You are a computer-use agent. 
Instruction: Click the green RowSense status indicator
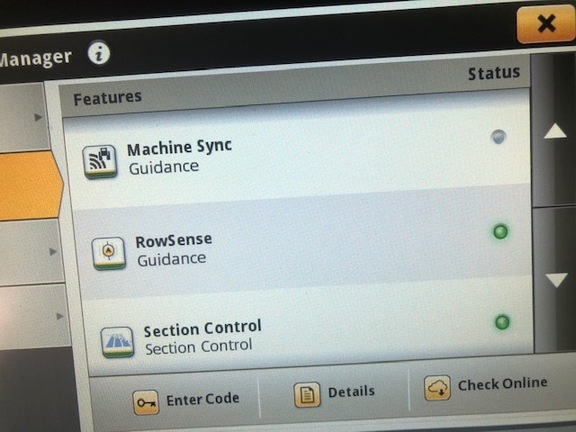pyautogui.click(x=500, y=232)
